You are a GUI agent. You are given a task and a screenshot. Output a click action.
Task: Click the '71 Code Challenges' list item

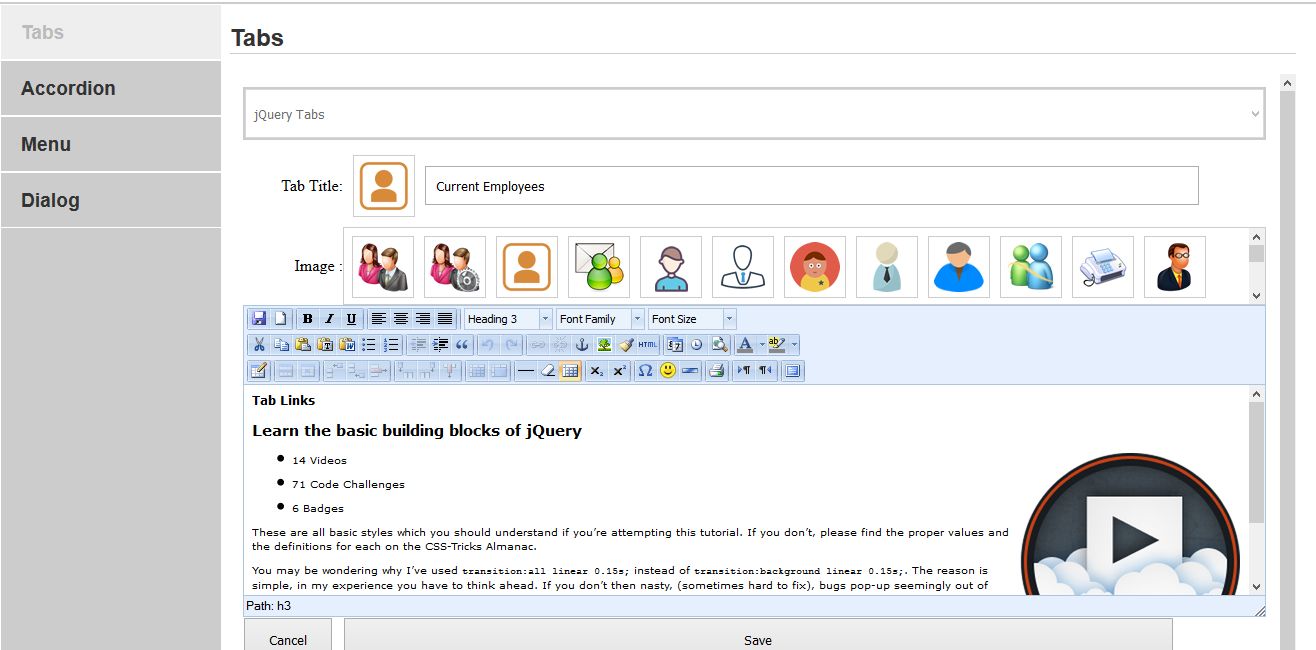pyautogui.click(x=348, y=484)
